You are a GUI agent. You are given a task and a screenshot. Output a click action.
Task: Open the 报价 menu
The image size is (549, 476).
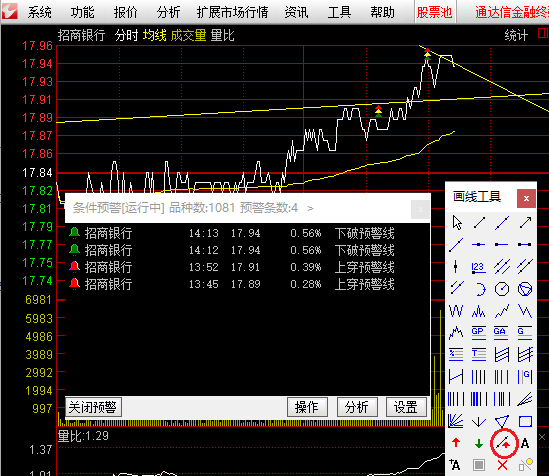click(125, 13)
